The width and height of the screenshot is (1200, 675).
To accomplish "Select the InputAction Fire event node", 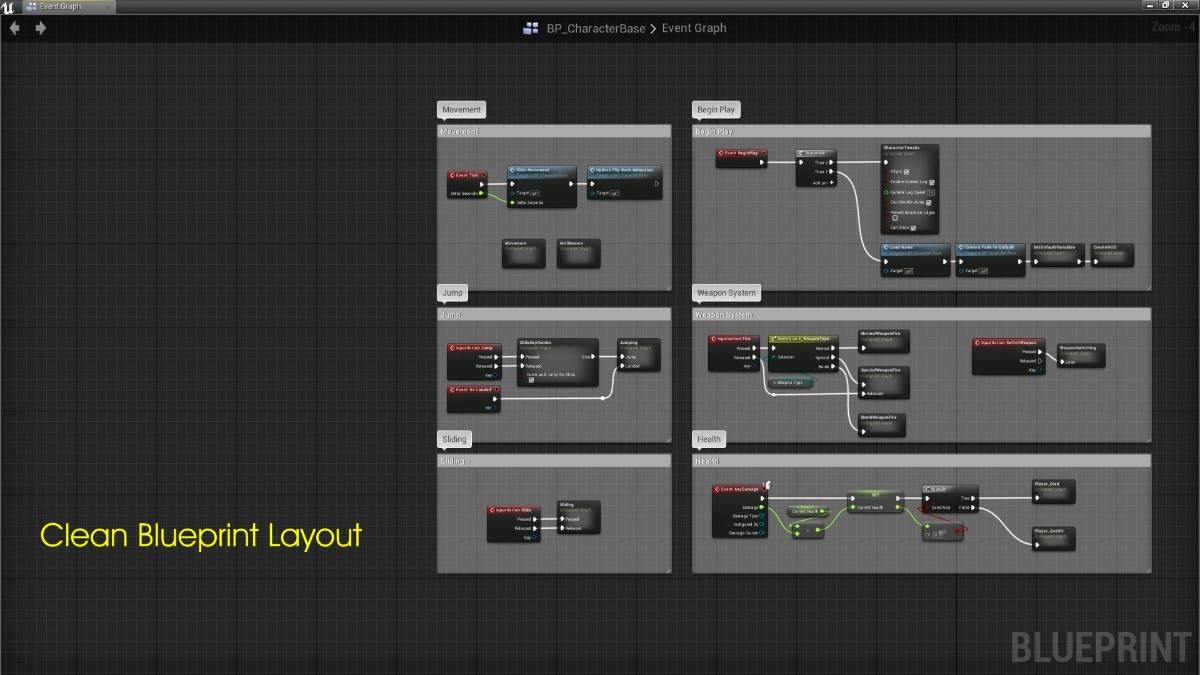I will pos(736,353).
